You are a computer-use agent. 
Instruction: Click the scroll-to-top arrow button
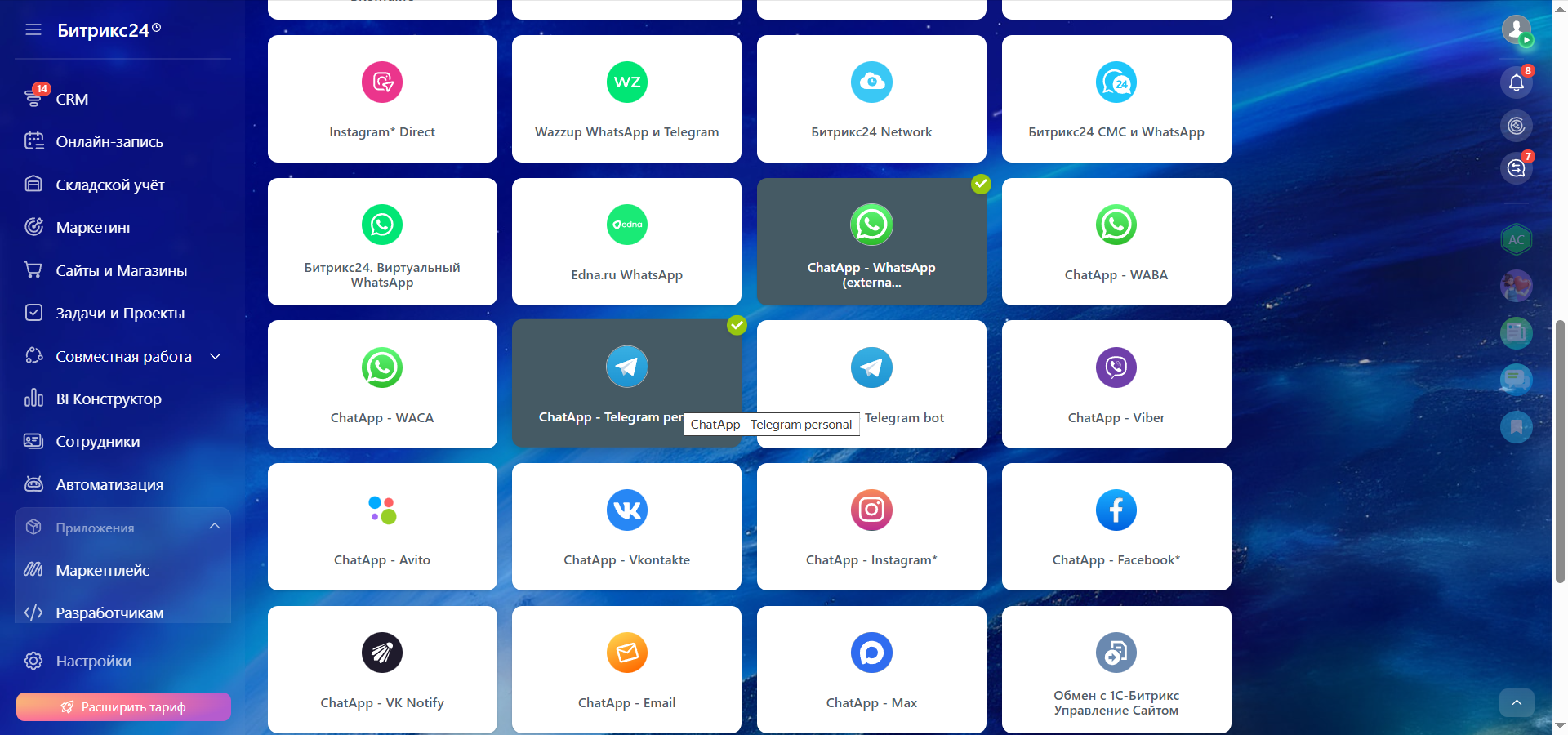(x=1517, y=702)
